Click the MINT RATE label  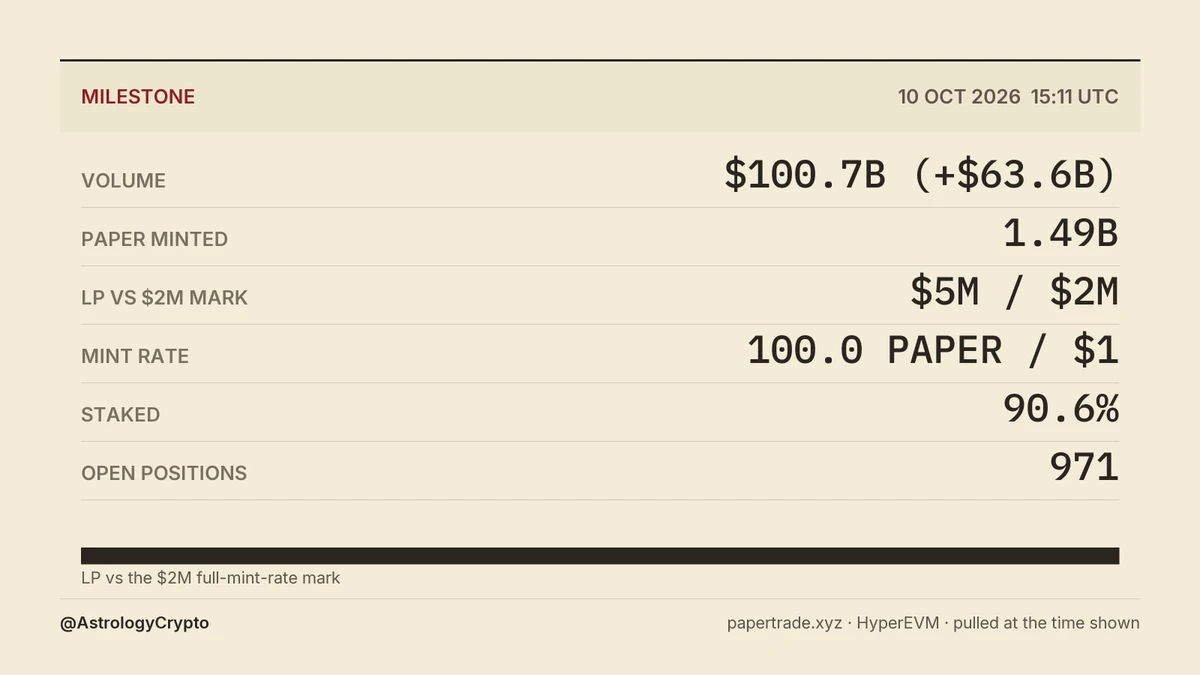(135, 356)
